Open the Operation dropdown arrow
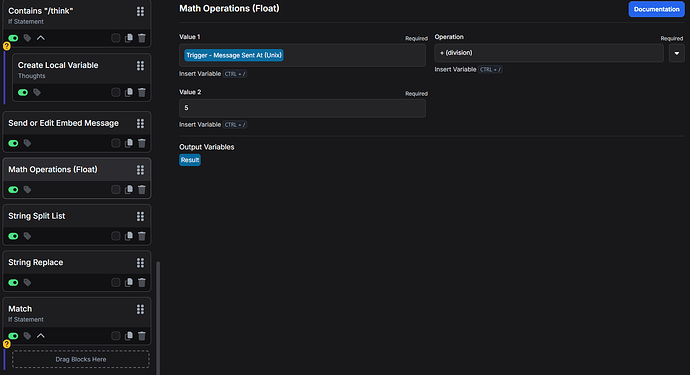The height and width of the screenshot is (375, 690). click(x=676, y=53)
